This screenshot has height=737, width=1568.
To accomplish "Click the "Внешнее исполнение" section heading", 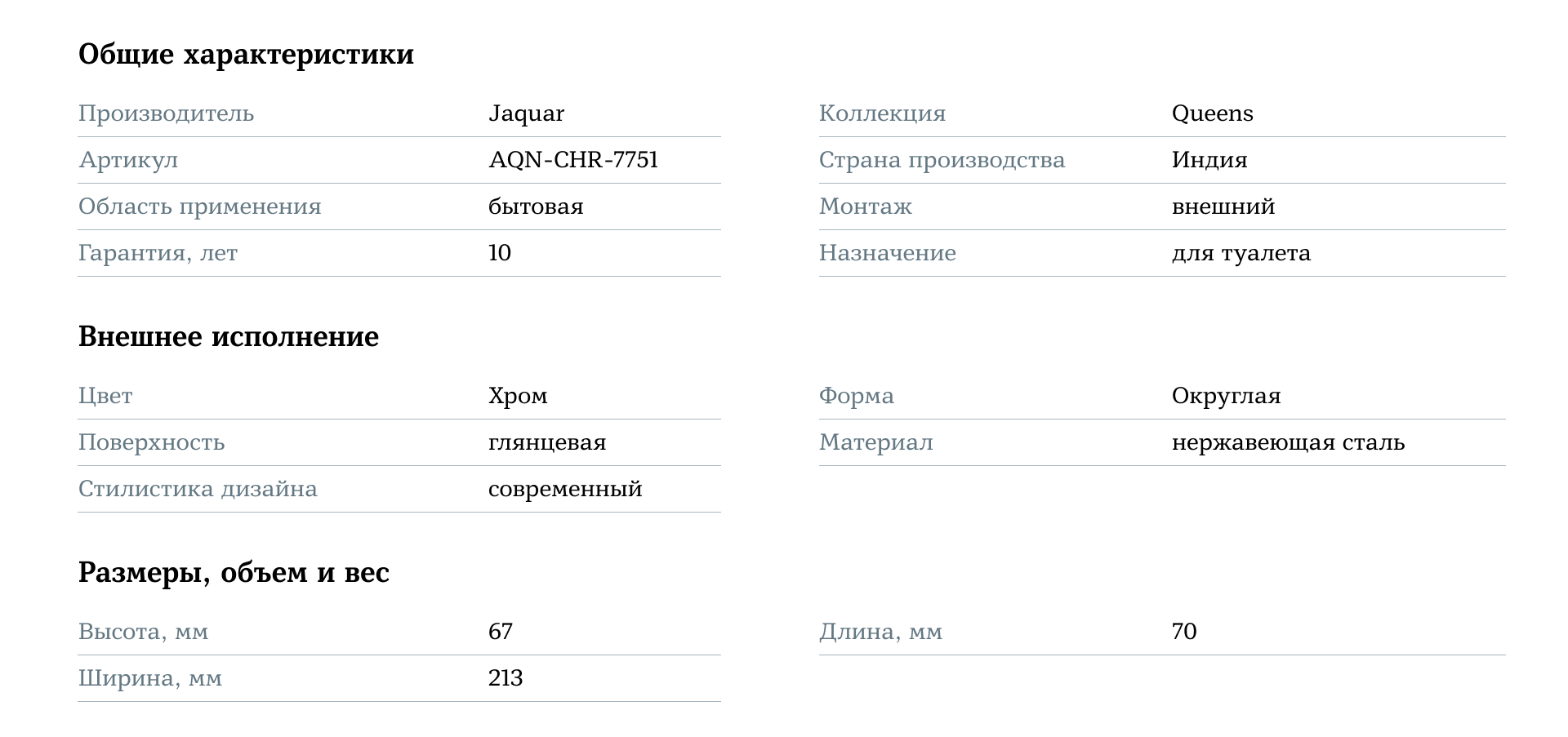I will coord(229,336).
